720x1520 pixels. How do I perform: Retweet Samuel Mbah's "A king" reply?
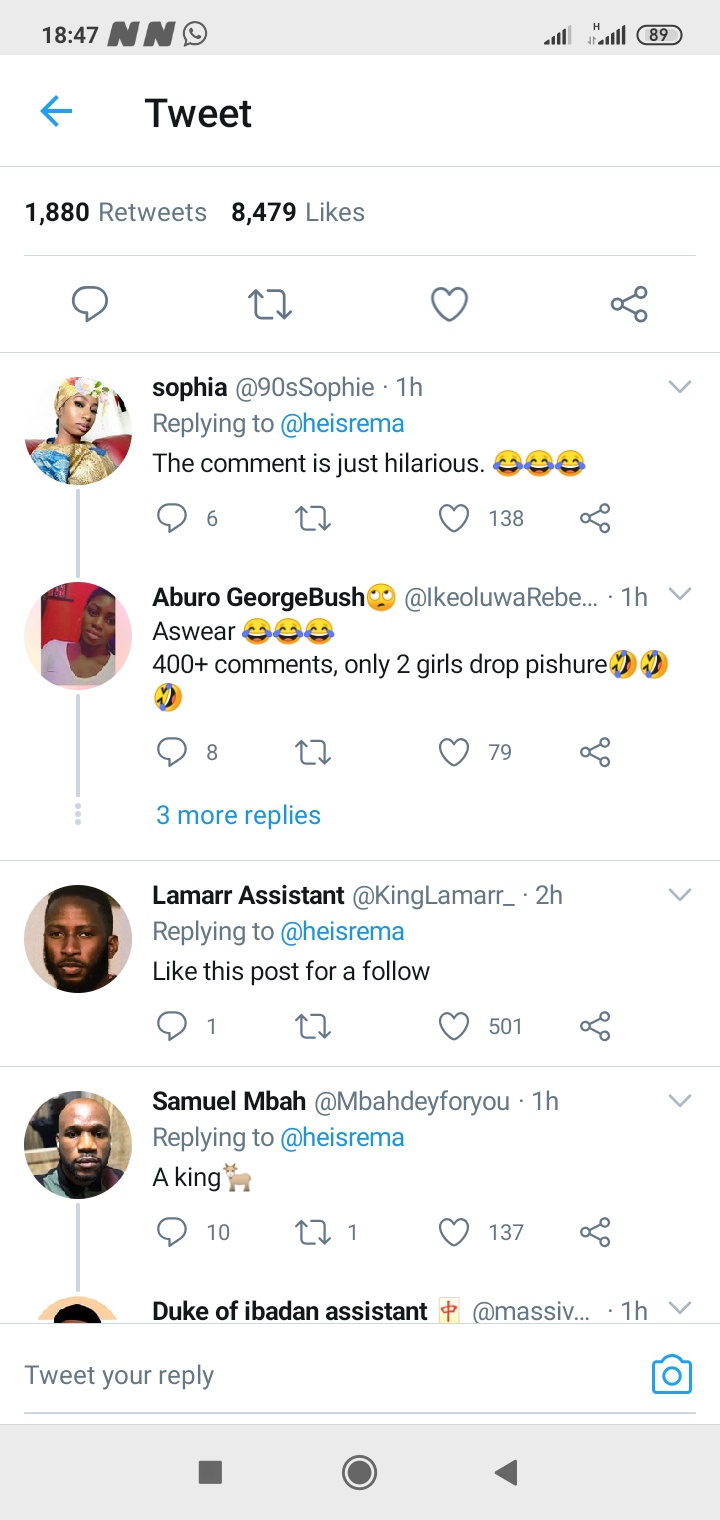coord(313,1232)
